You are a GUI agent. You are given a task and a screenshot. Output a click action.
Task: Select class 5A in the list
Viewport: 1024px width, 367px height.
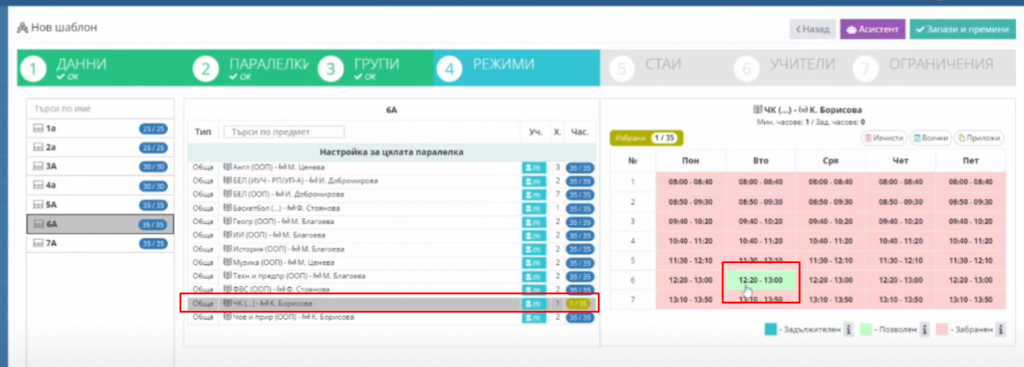click(x=100, y=204)
